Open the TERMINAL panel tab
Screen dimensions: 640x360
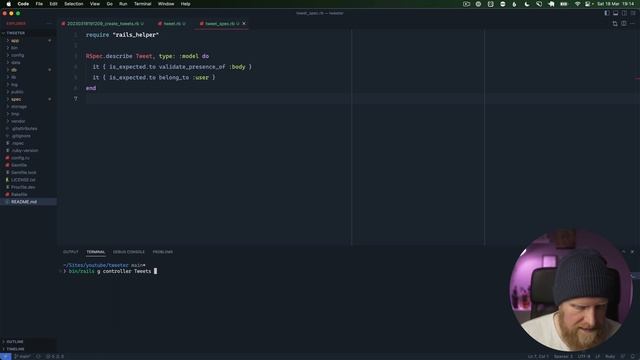[96, 252]
